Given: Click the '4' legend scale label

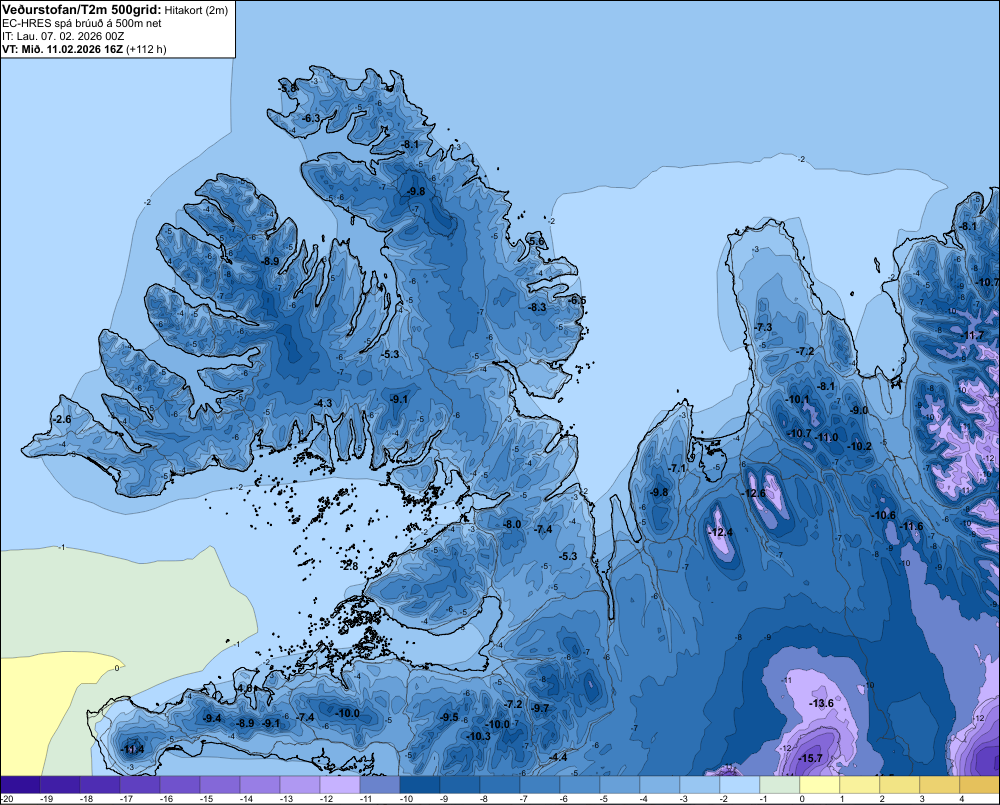Looking at the screenshot, I should (x=962, y=799).
